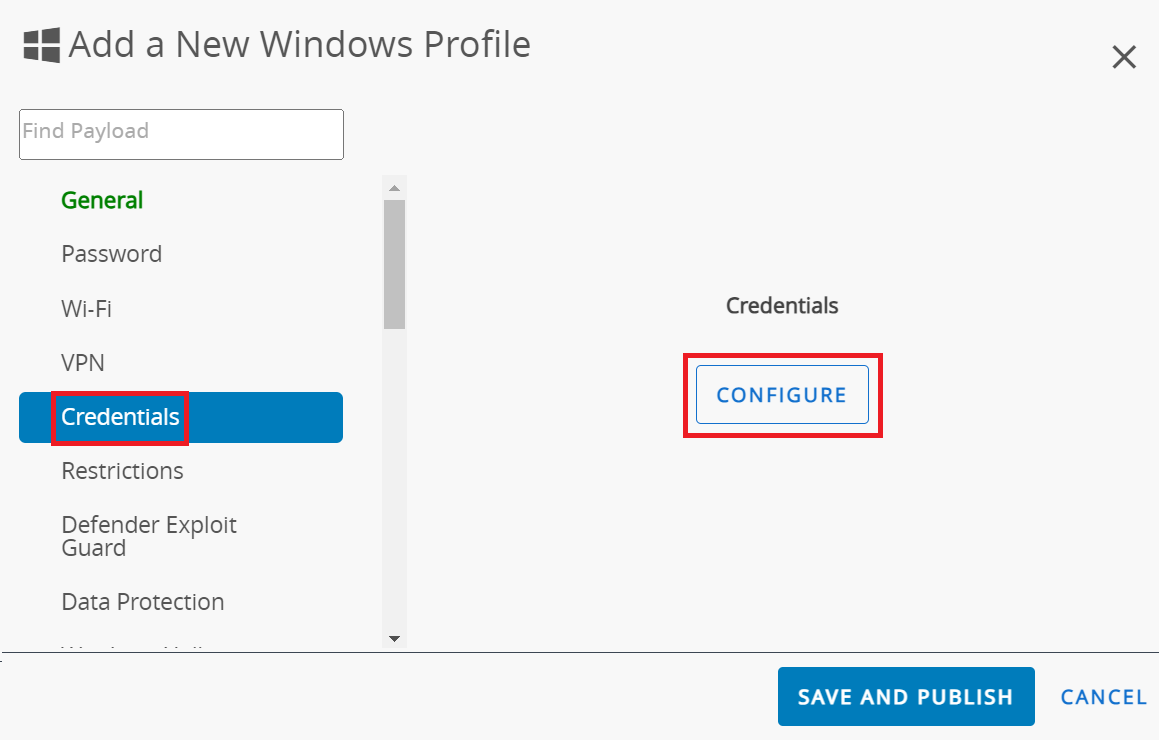Screen dimensions: 1159x740
Task: Click Save and Publish
Action: coord(905,697)
